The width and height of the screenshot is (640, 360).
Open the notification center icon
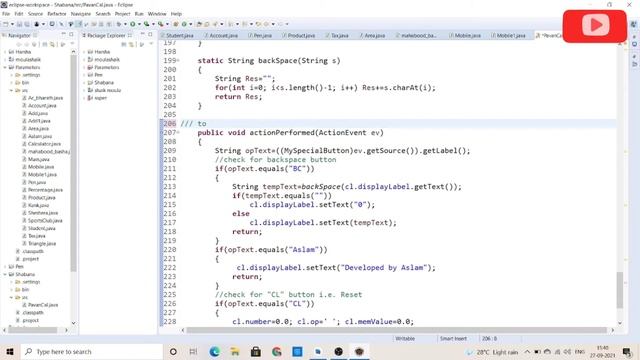point(627,351)
